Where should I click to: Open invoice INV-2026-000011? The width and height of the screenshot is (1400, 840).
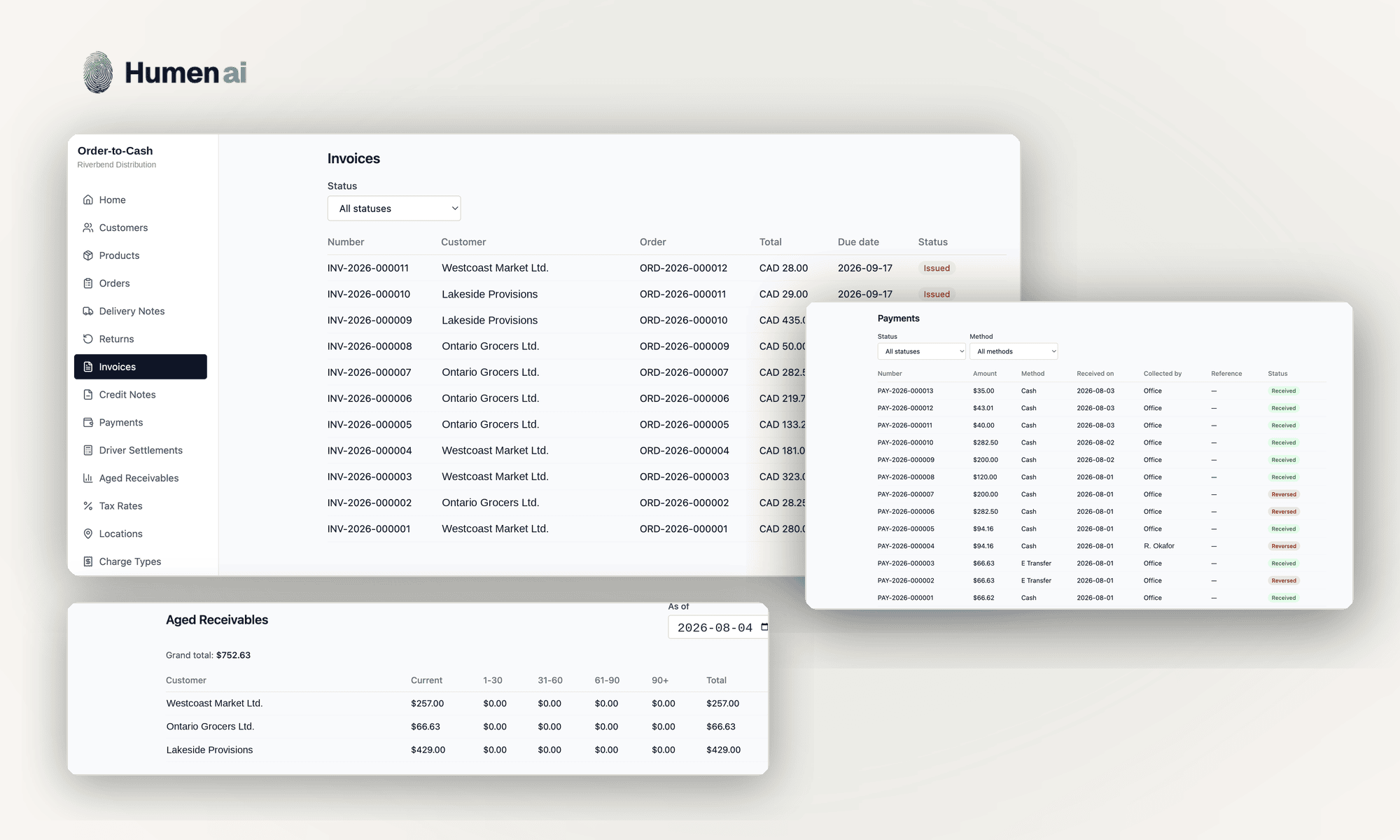click(x=367, y=268)
